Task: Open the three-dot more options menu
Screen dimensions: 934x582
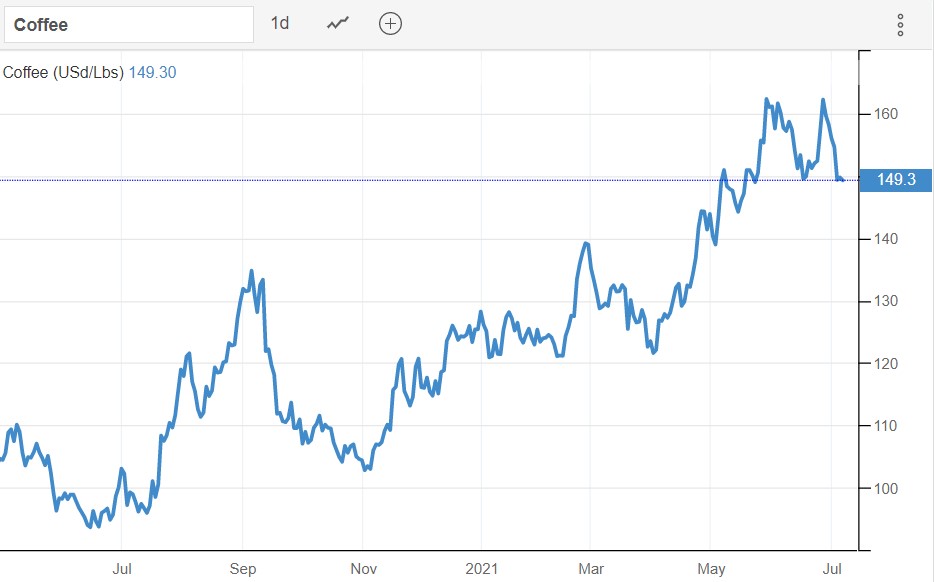Action: tap(900, 25)
